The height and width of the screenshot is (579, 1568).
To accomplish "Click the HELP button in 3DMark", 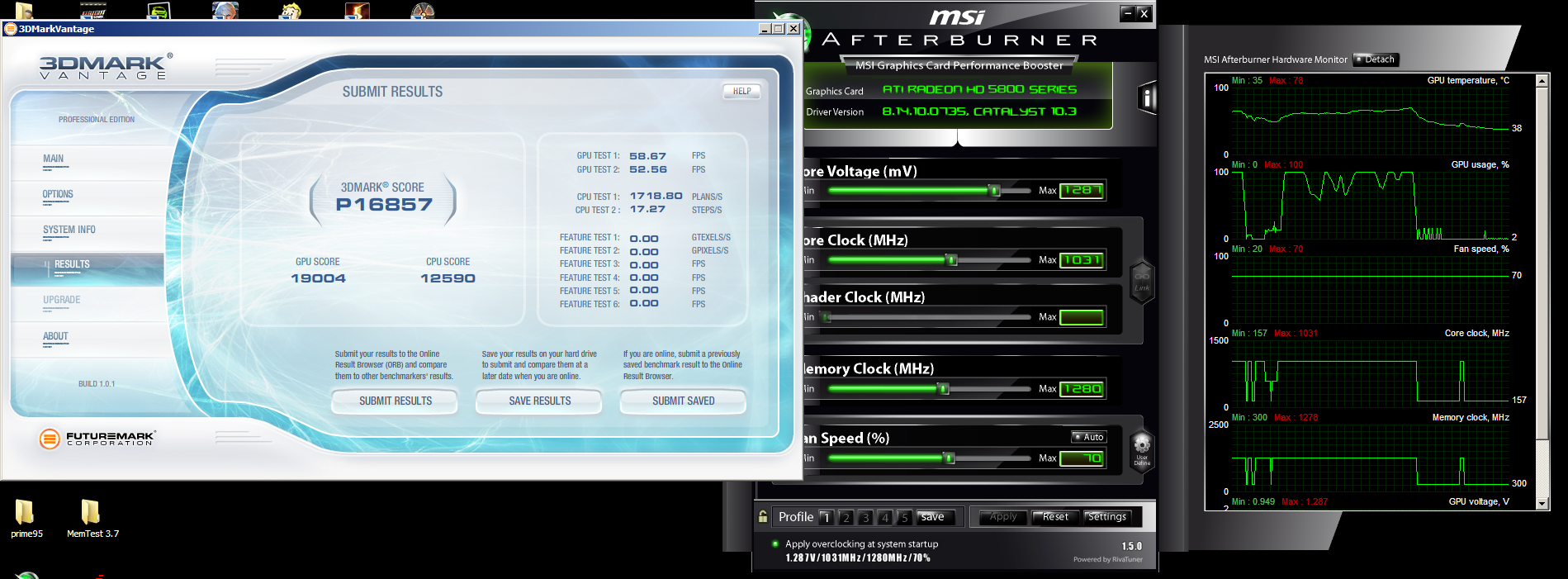I will (741, 92).
